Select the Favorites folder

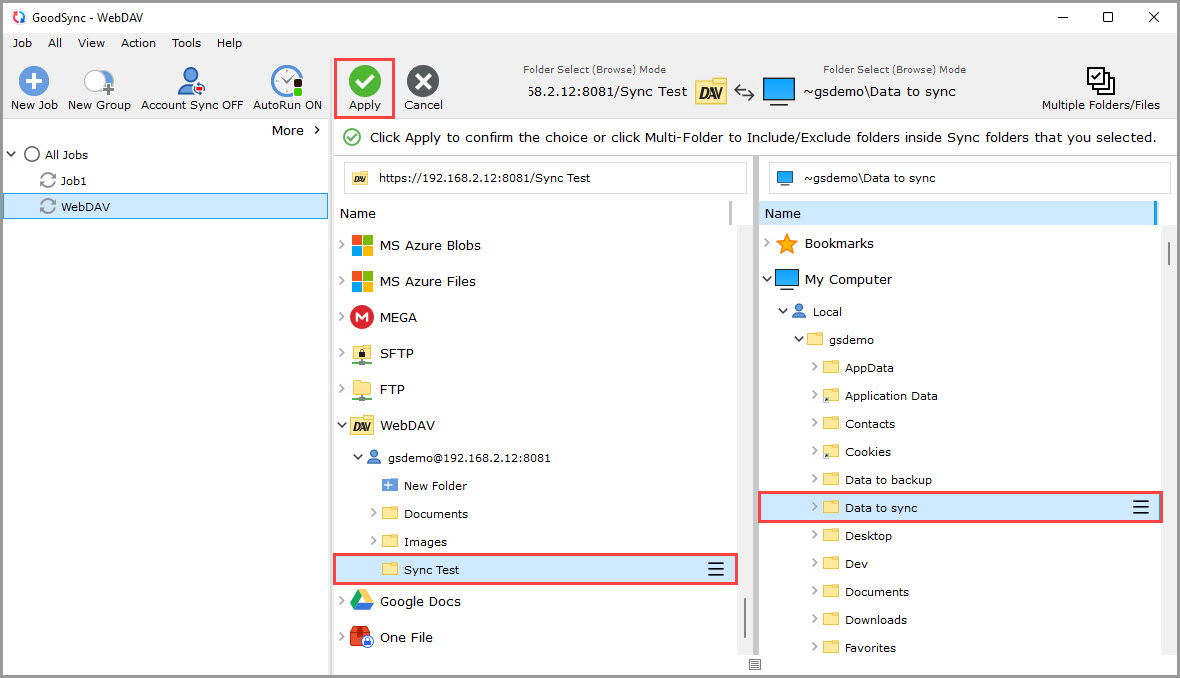[870, 648]
